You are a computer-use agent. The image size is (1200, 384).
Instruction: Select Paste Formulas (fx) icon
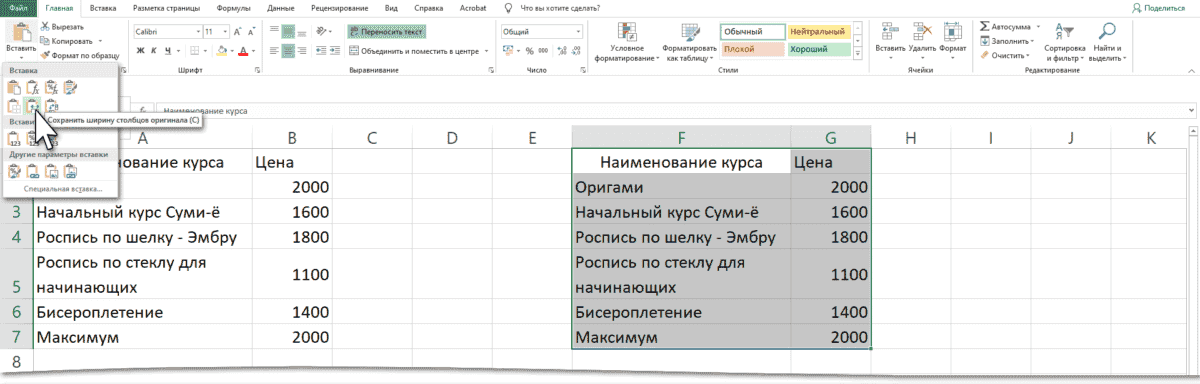pos(32,87)
